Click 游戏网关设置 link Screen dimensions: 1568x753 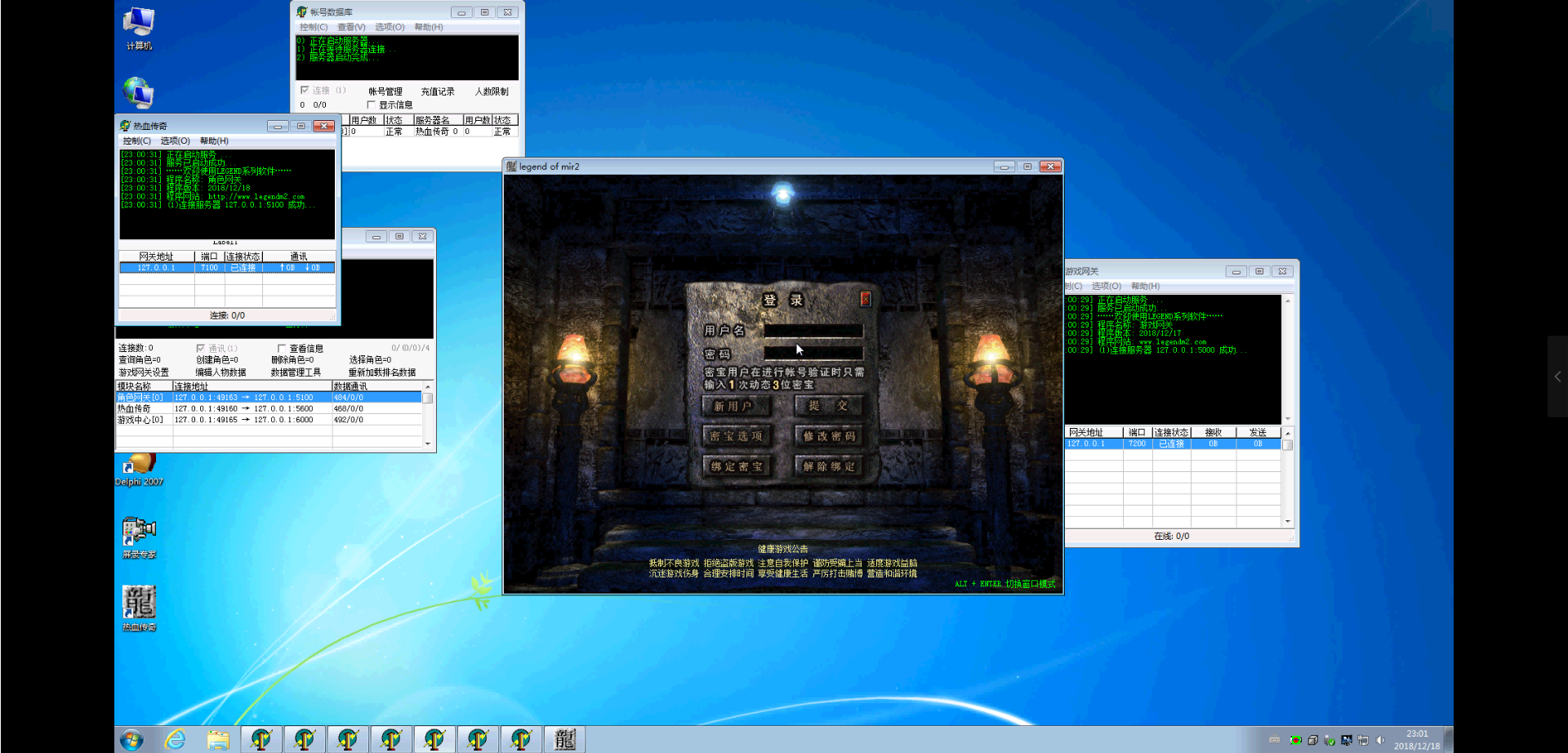144,372
